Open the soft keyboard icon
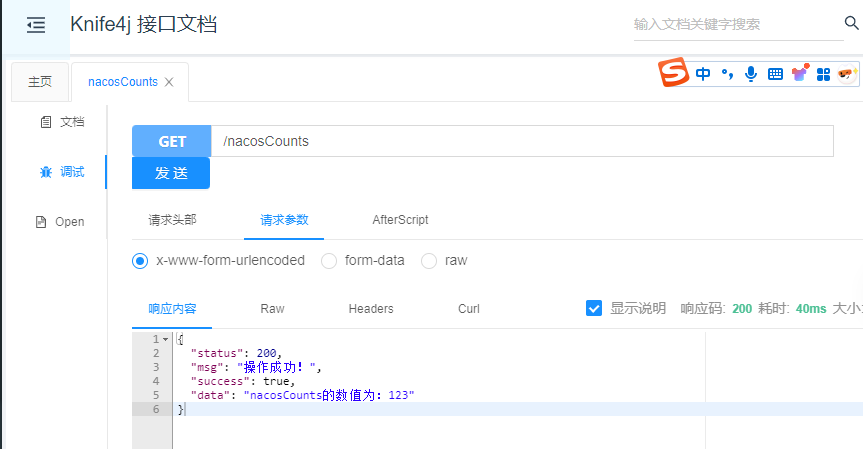Screen dimensions: 863x449 (775, 74)
